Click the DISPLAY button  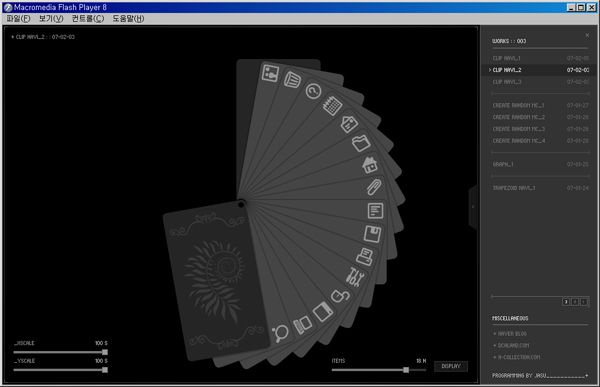[451, 366]
